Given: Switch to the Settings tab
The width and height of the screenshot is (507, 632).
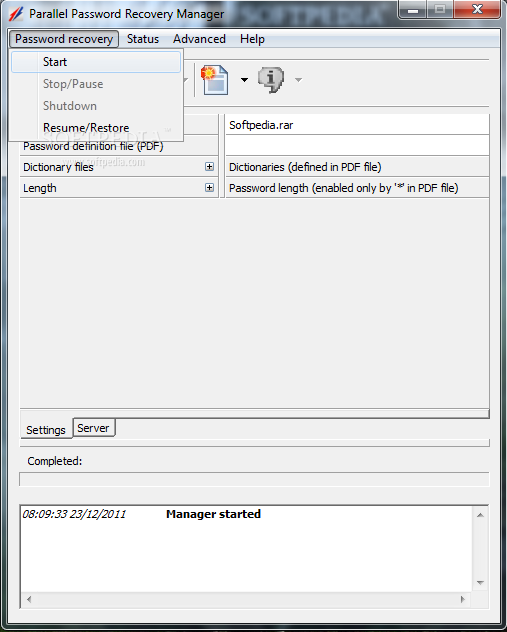Looking at the screenshot, I should click(46, 430).
